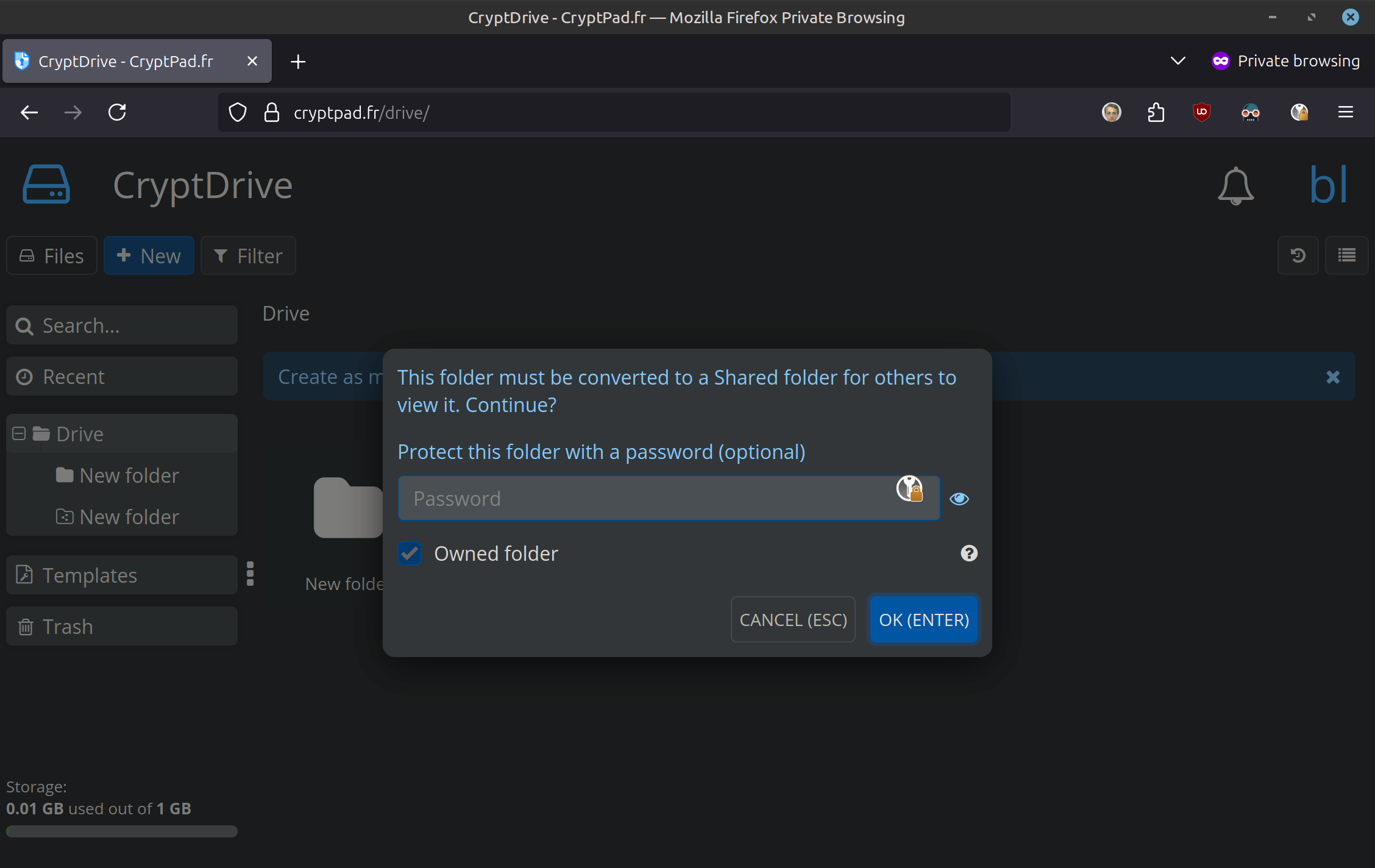The height and width of the screenshot is (868, 1375).
Task: Show the password with eye icon
Action: tap(959, 499)
